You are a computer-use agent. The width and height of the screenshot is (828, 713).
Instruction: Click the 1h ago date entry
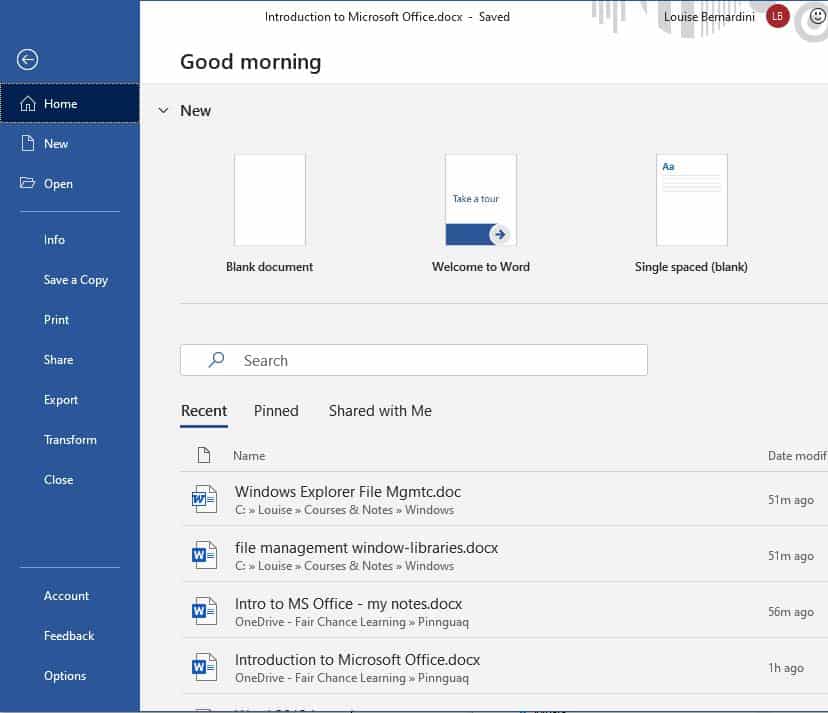tap(786, 668)
